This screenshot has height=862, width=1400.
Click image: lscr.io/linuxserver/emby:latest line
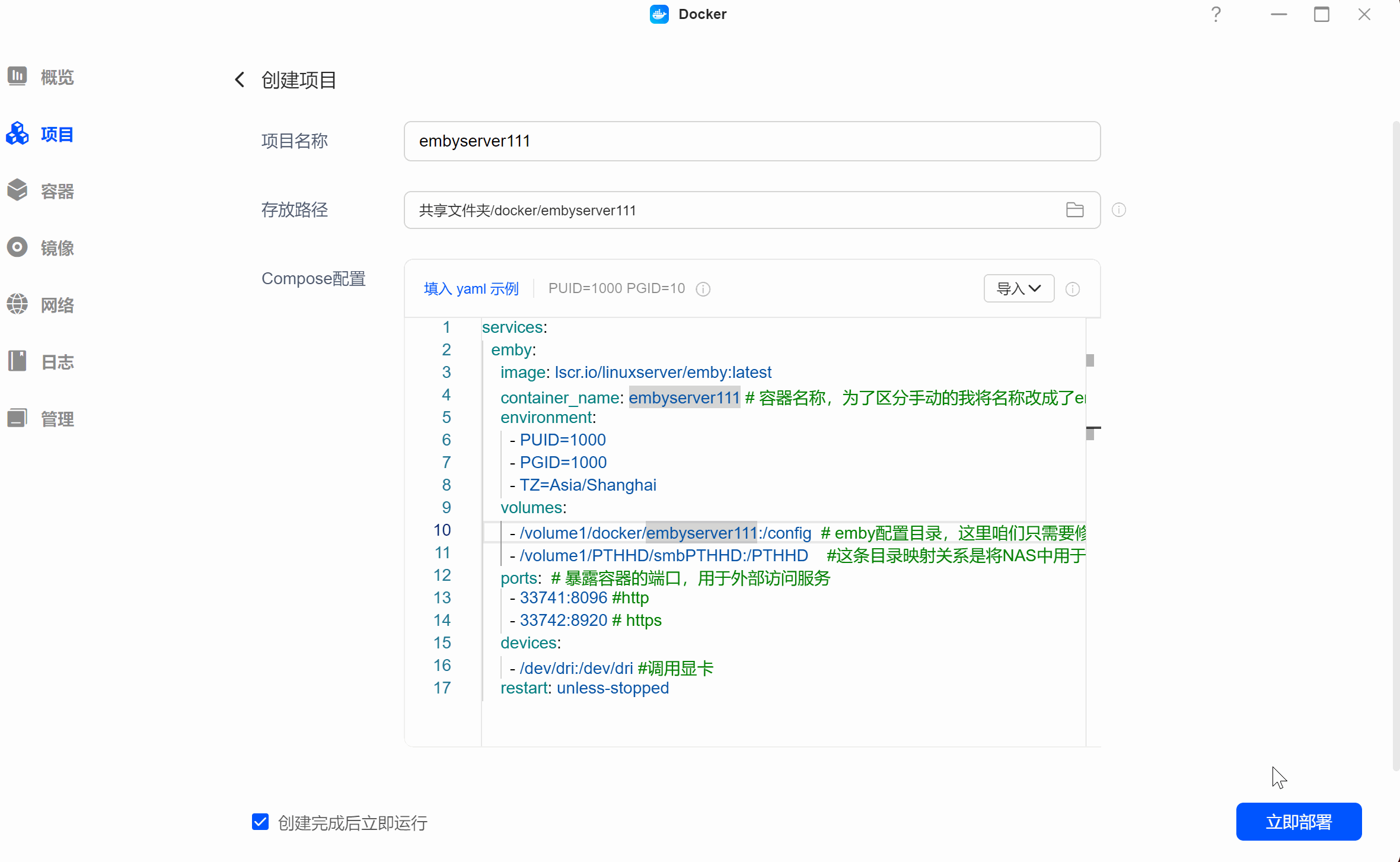[636, 372]
